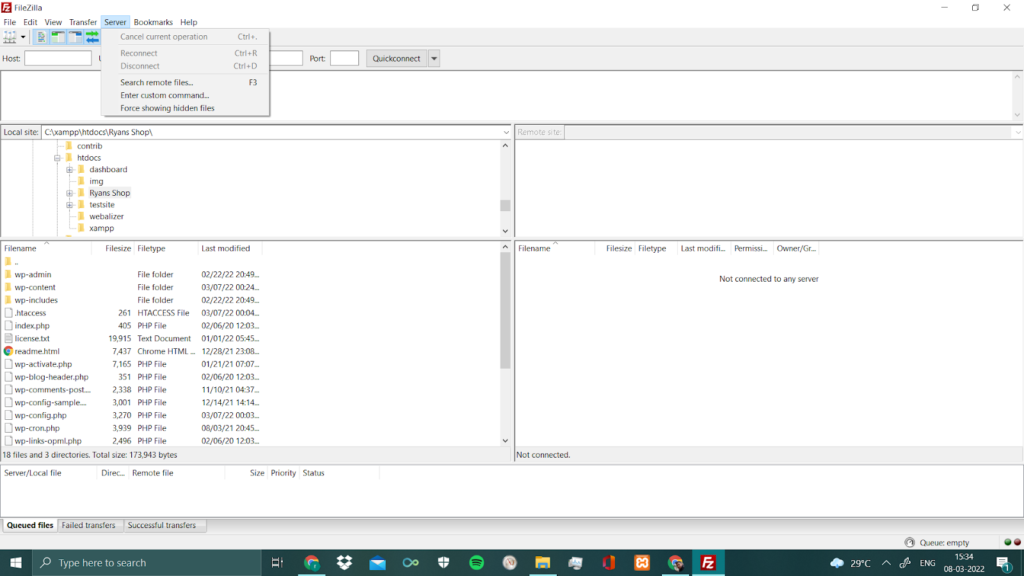The width and height of the screenshot is (1024, 576).
Task: Toggle the remote directory tree display
Action: [x=75, y=37]
